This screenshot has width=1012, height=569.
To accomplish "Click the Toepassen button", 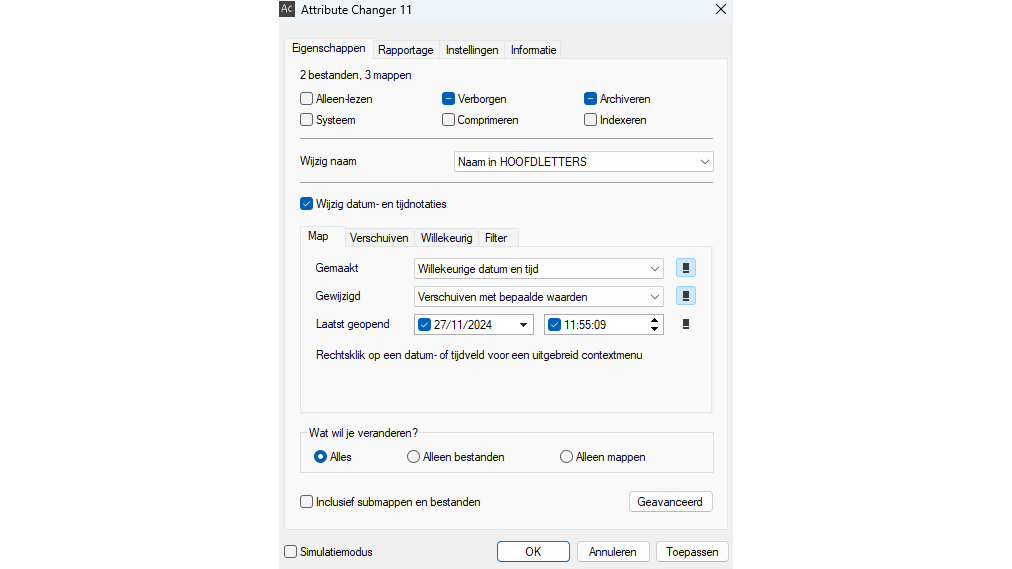I will 692,552.
